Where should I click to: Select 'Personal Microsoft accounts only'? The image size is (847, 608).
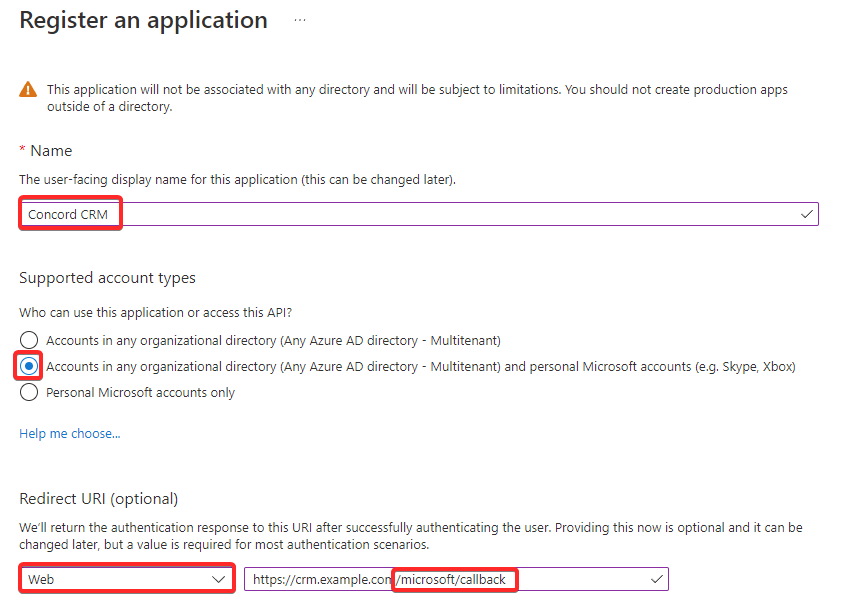pos(28,392)
